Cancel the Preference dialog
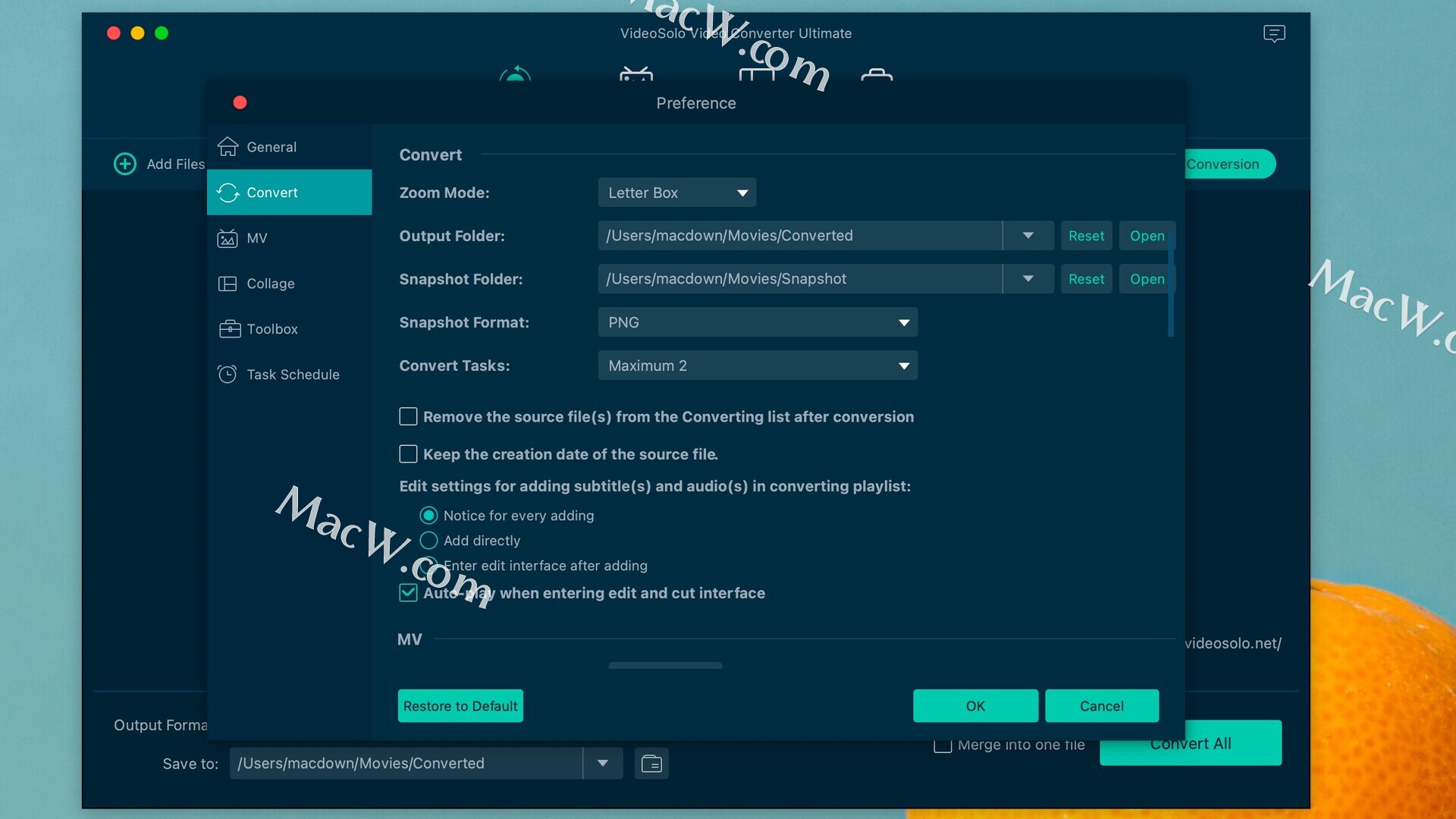 tap(1101, 706)
